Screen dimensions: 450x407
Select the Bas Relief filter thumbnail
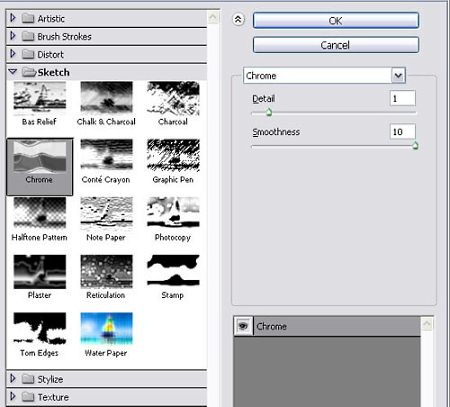(40, 97)
